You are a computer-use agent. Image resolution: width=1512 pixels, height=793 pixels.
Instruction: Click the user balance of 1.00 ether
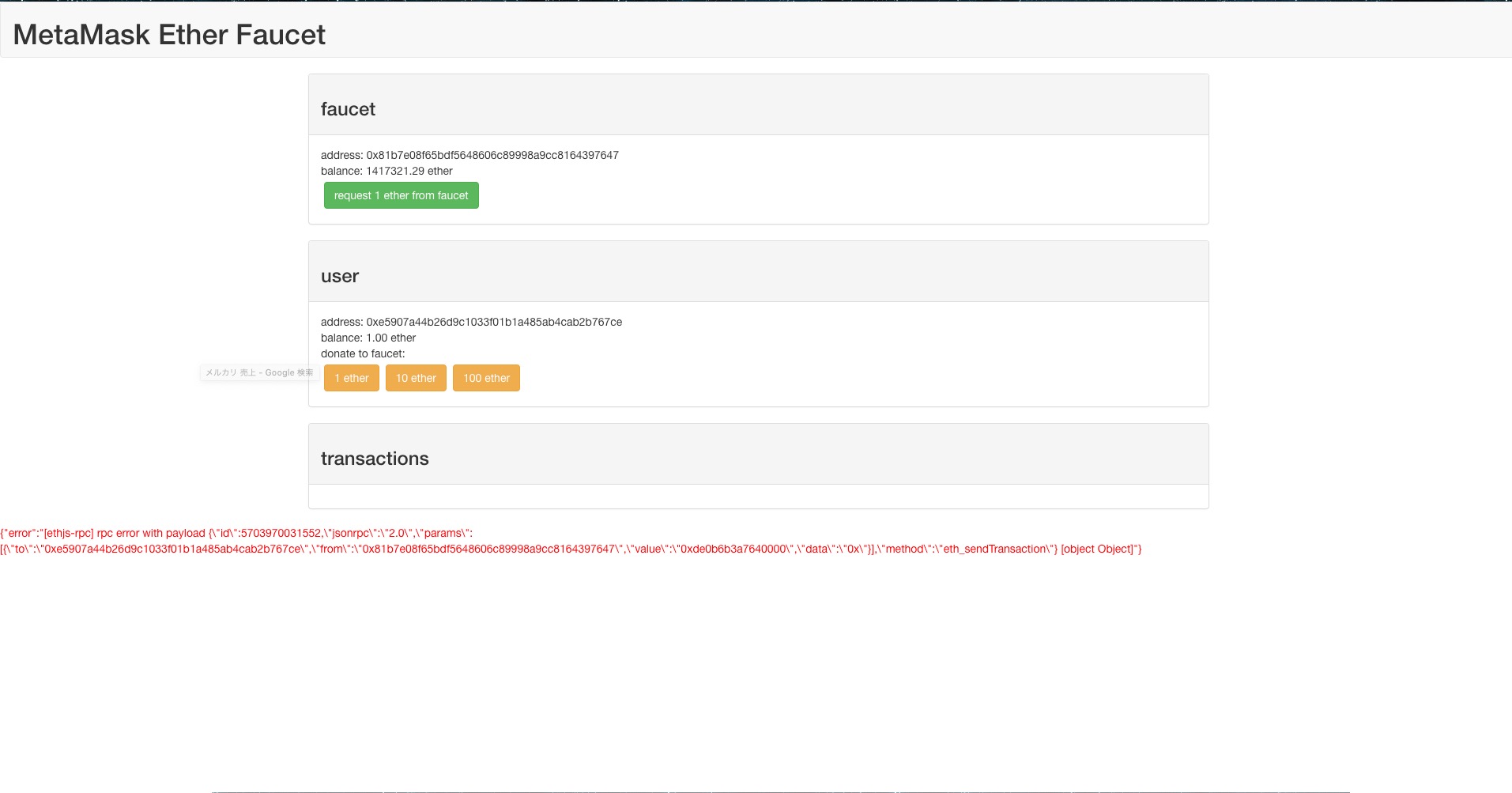click(368, 338)
